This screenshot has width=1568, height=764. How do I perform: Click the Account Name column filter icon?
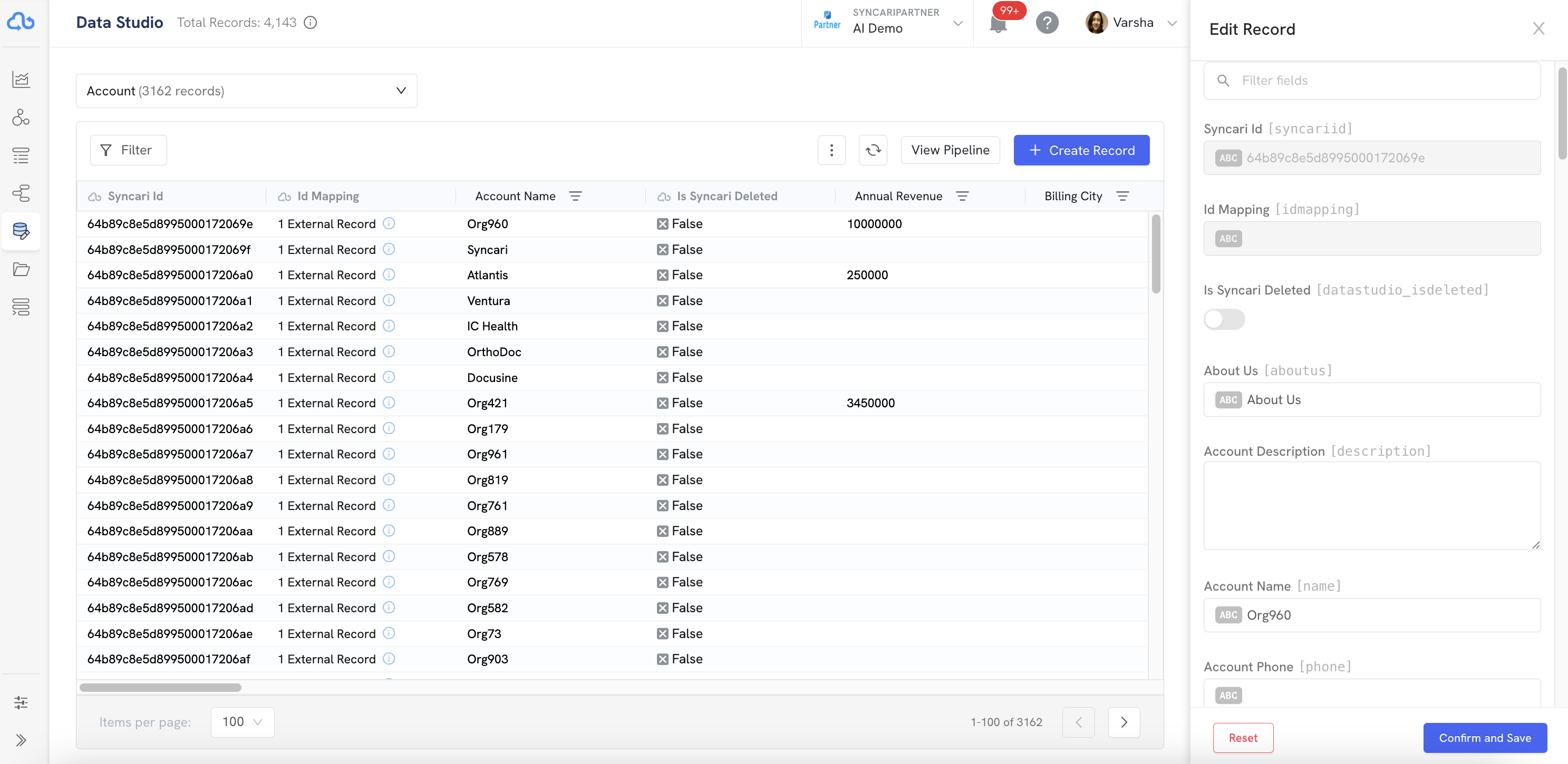[x=575, y=197]
